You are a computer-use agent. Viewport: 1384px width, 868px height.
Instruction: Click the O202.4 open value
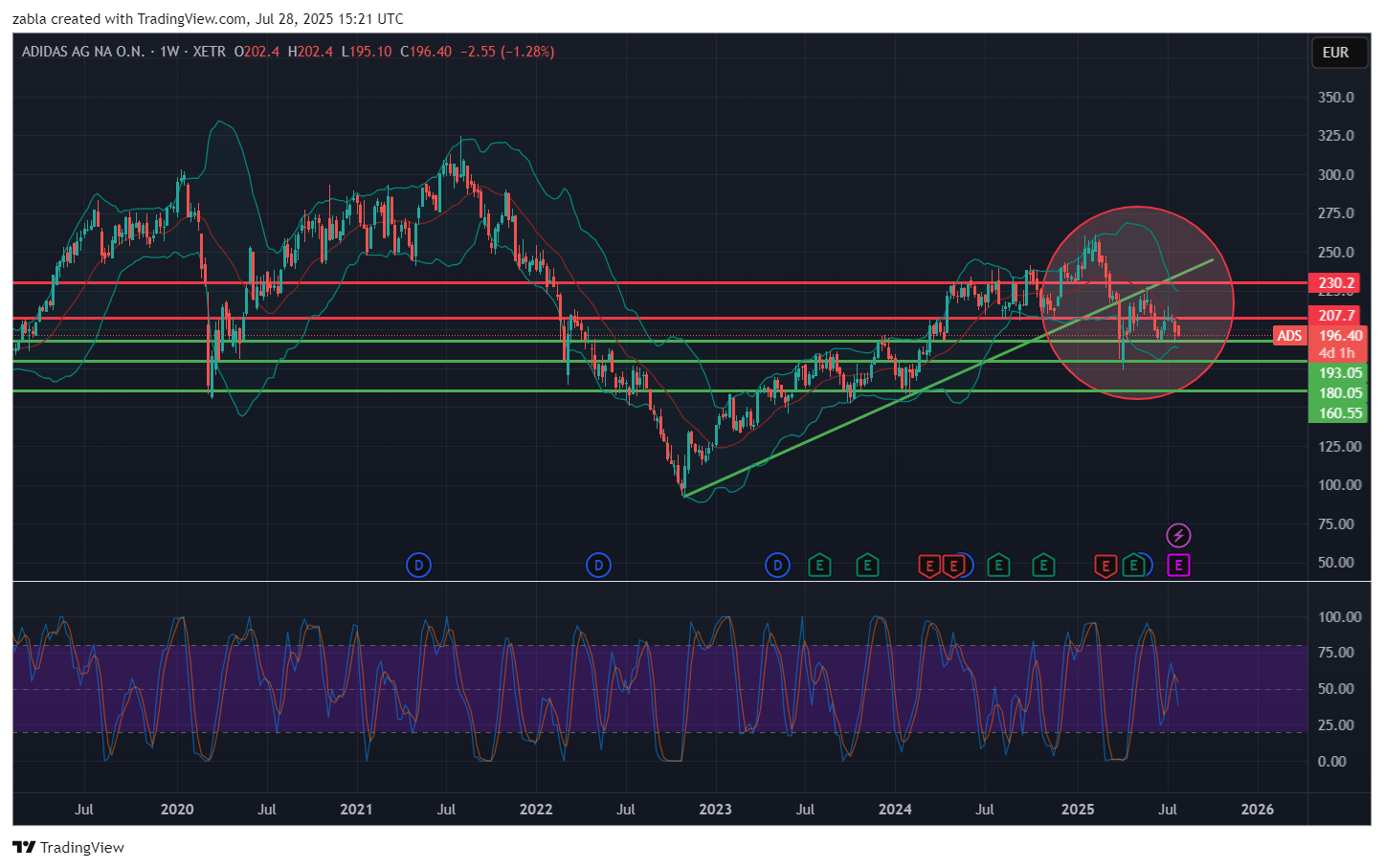pos(257,52)
